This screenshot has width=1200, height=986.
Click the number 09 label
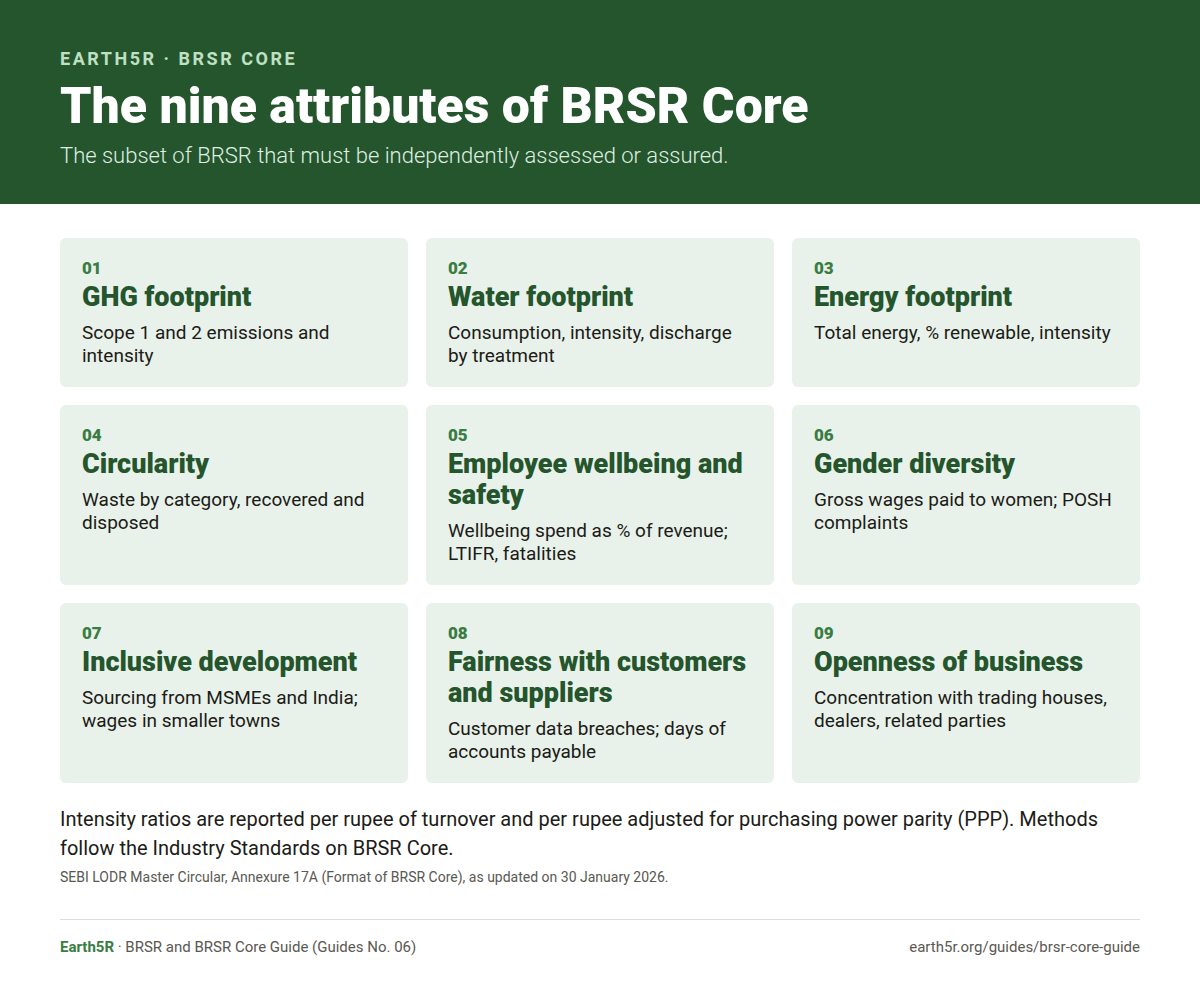point(824,633)
